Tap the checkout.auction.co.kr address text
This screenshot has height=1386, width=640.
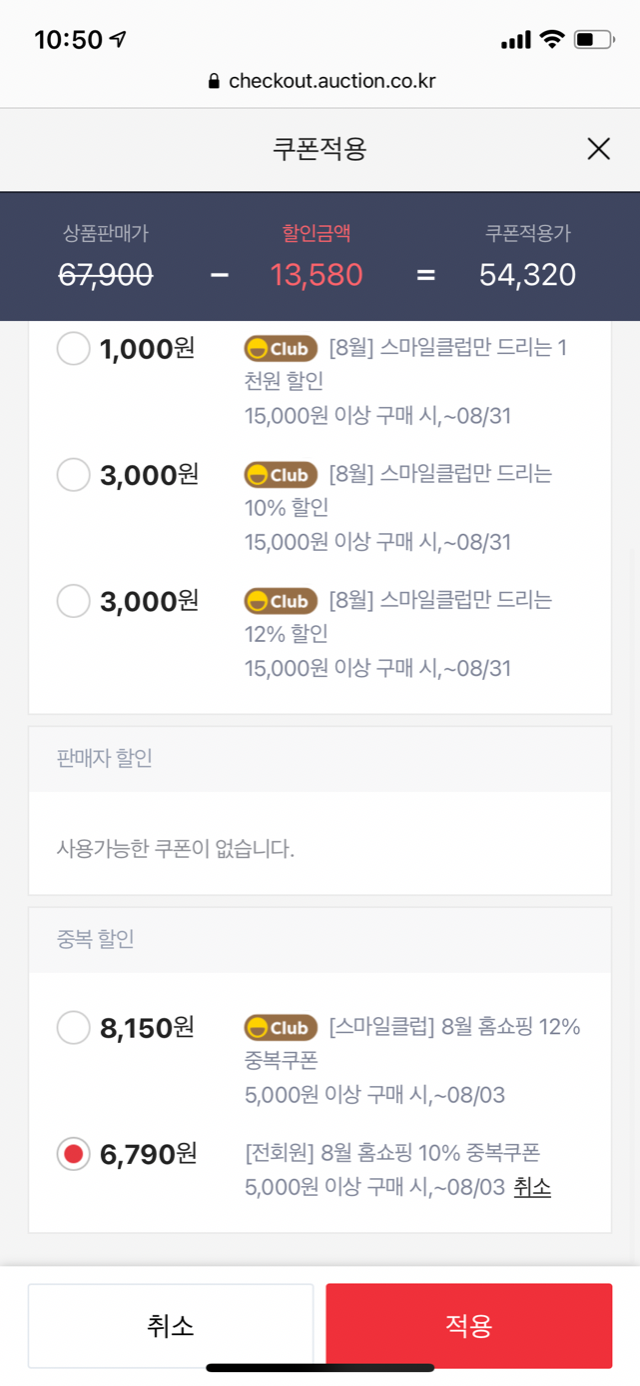coord(332,81)
